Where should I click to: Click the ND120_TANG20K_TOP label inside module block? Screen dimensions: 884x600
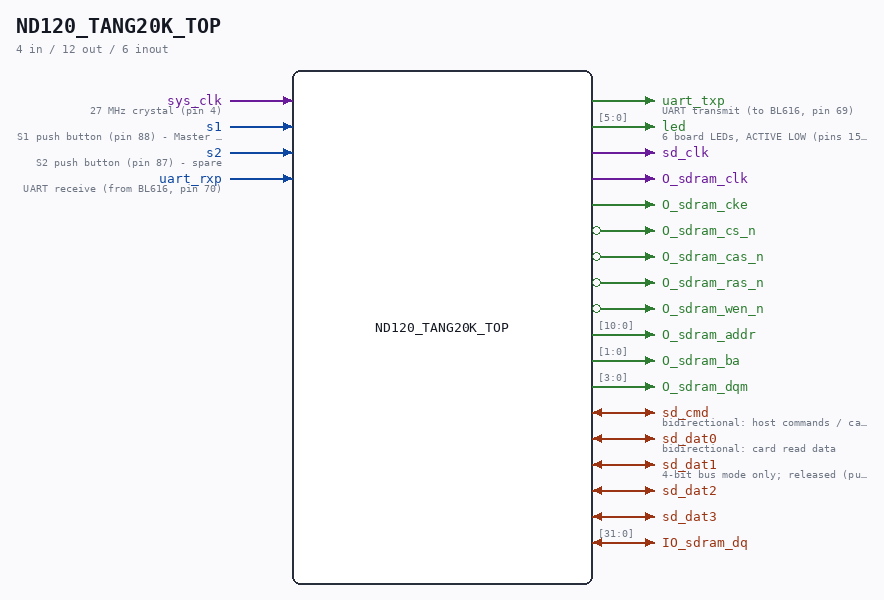click(x=442, y=328)
